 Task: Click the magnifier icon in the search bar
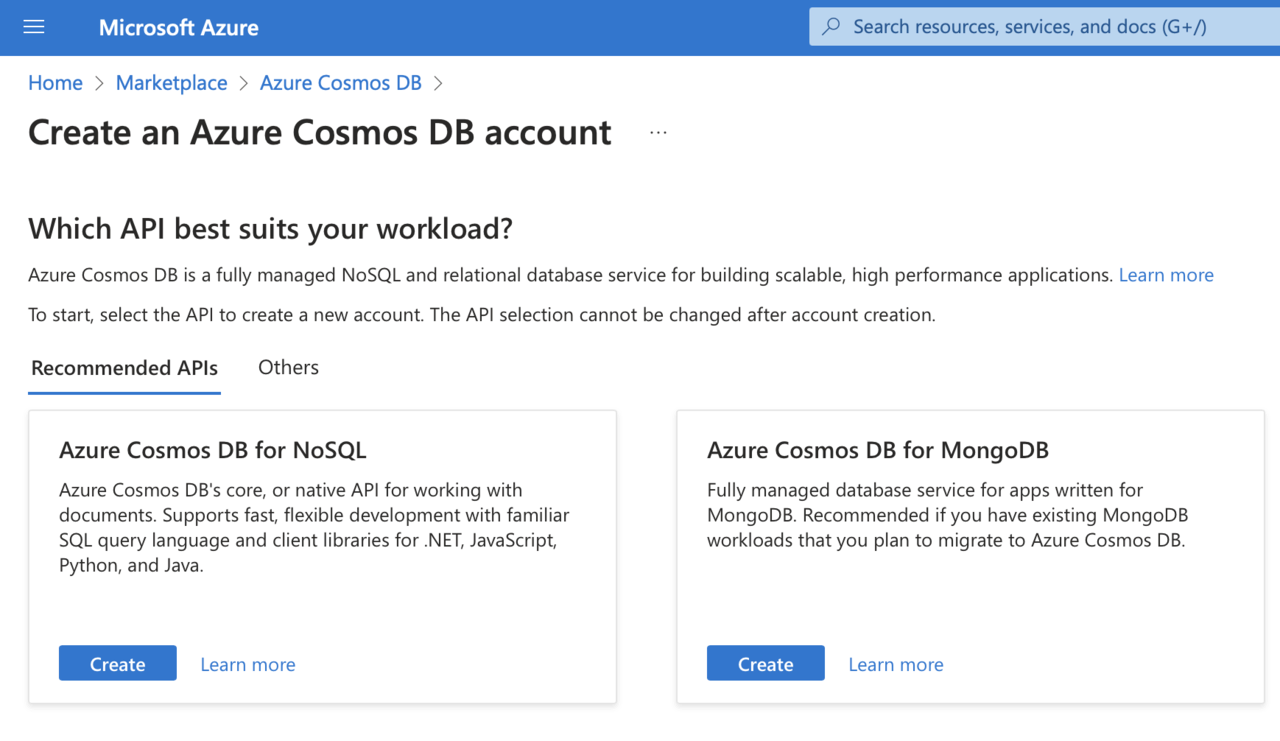pos(831,27)
